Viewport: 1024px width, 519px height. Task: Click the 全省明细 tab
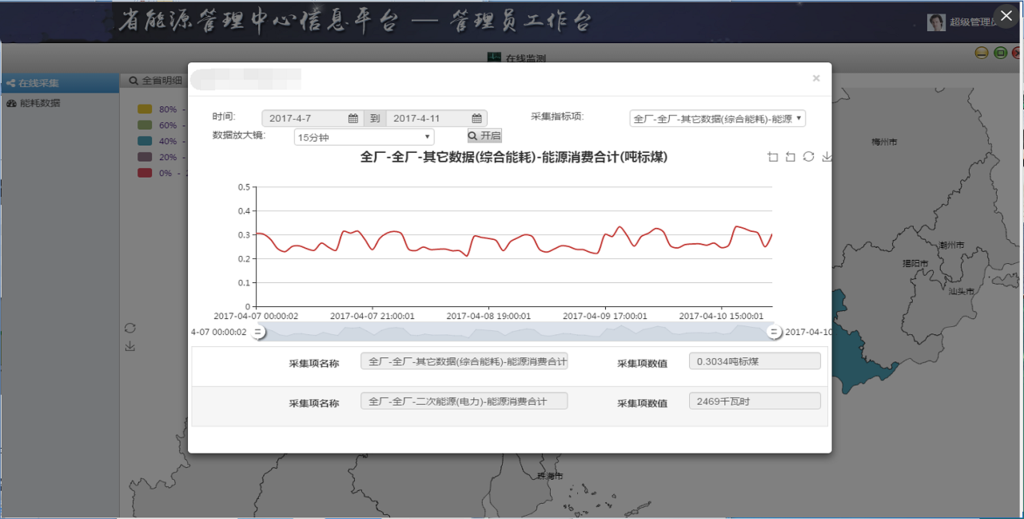tap(156, 80)
